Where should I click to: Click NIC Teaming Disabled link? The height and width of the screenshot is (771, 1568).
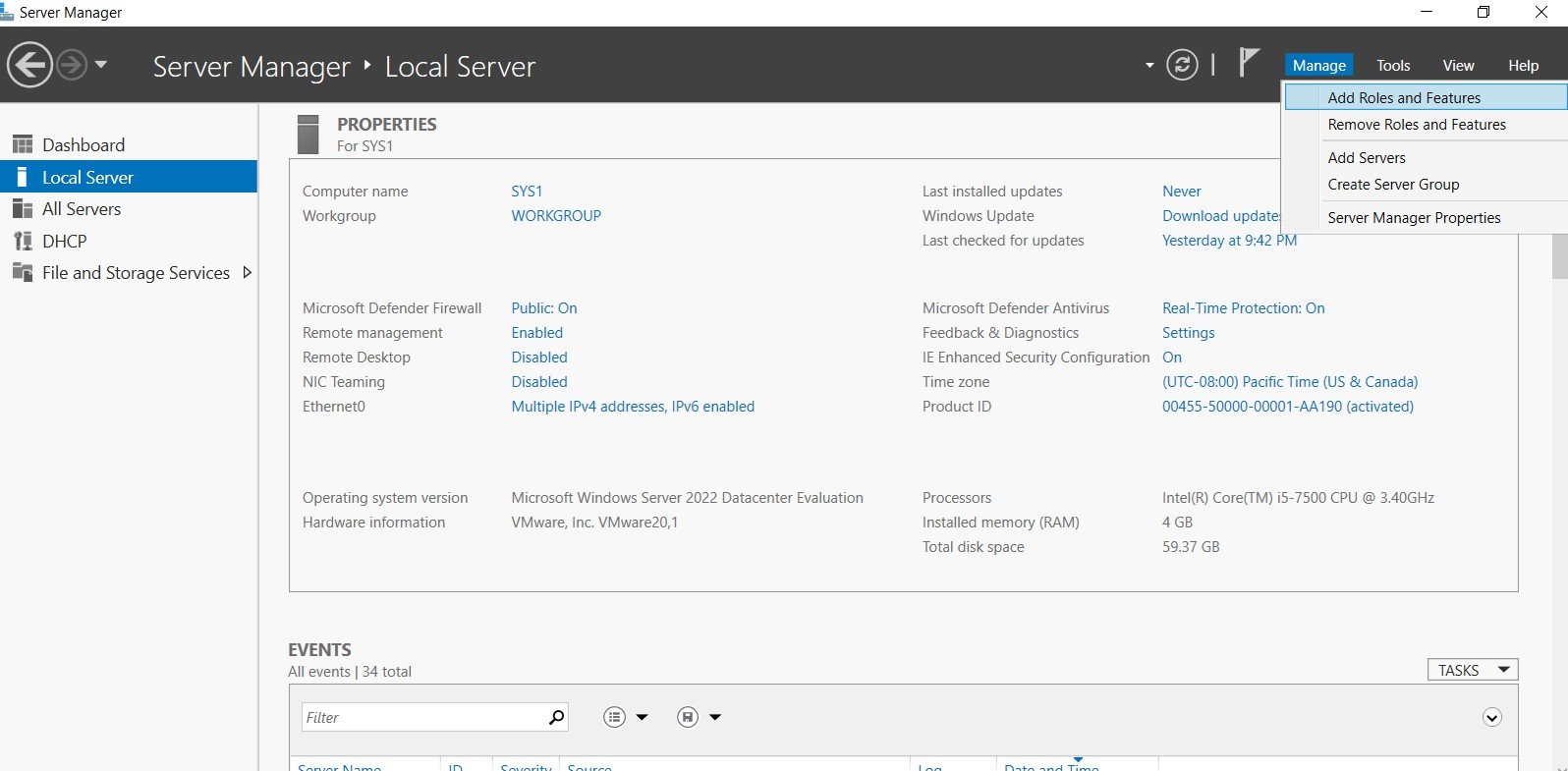pyautogui.click(x=539, y=382)
